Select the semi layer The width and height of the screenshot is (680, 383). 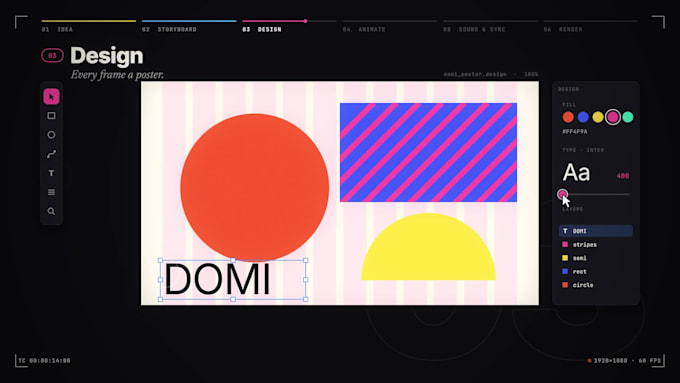tap(596, 258)
